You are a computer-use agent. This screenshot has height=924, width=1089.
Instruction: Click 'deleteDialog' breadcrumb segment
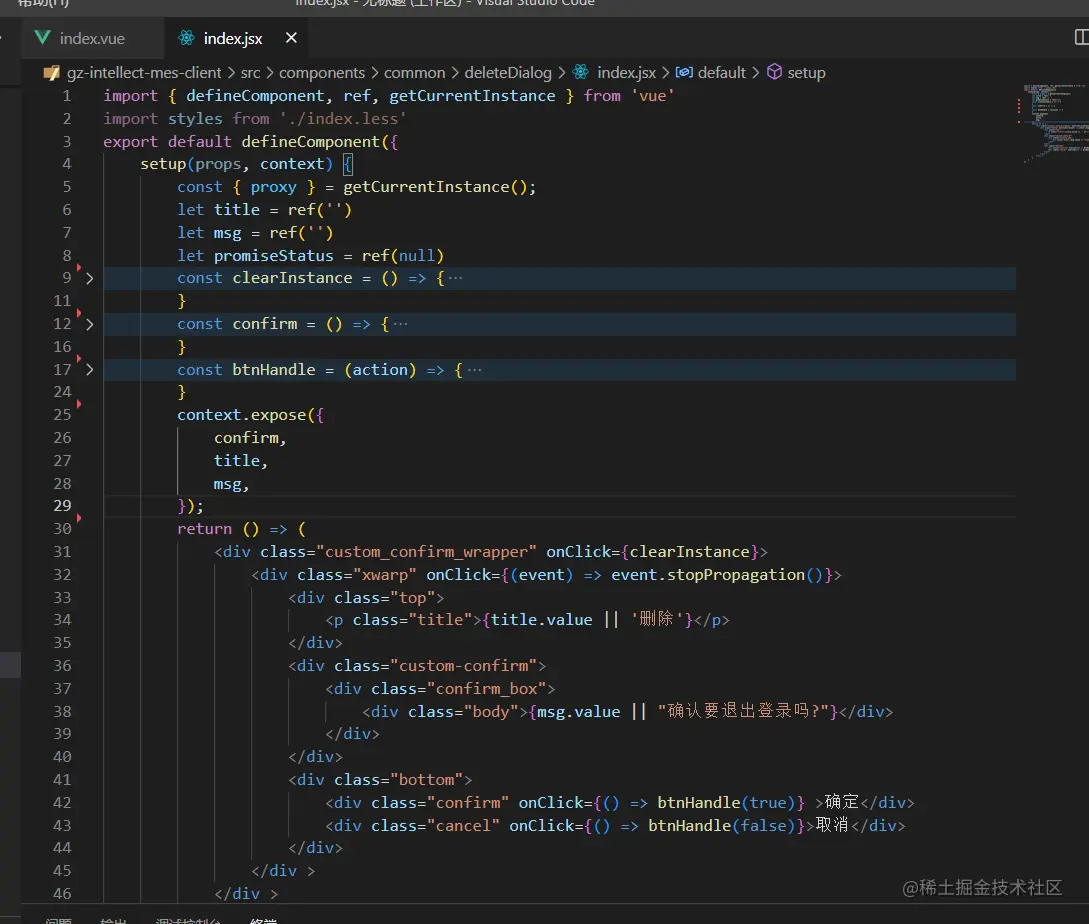pyautogui.click(x=508, y=73)
